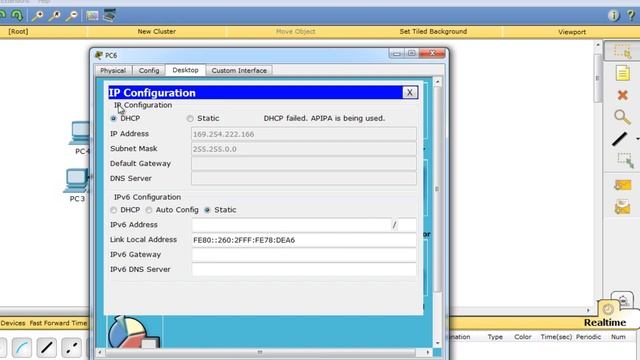The width and height of the screenshot is (640, 360).
Task: Click the Redo arrow icon in toolbar
Action: point(17,16)
